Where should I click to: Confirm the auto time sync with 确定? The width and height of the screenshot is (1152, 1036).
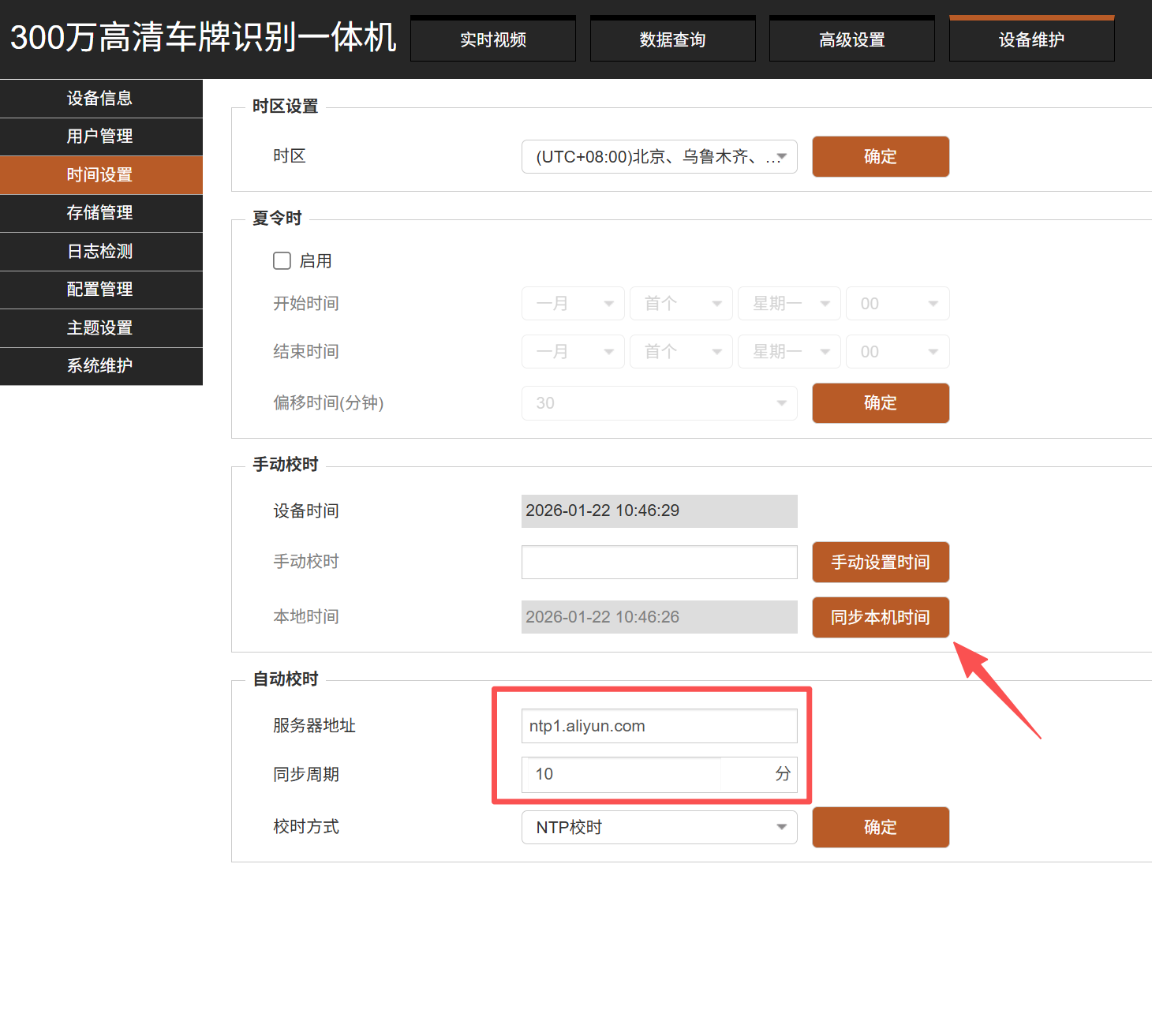(x=880, y=827)
